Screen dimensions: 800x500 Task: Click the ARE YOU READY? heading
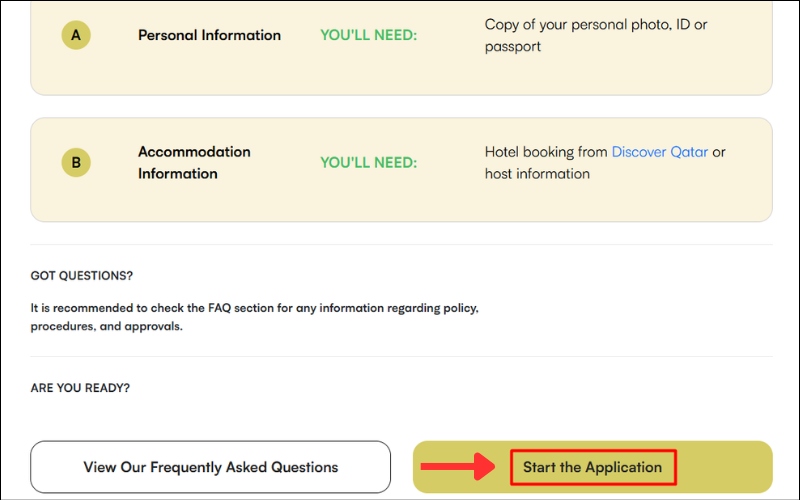(x=80, y=387)
